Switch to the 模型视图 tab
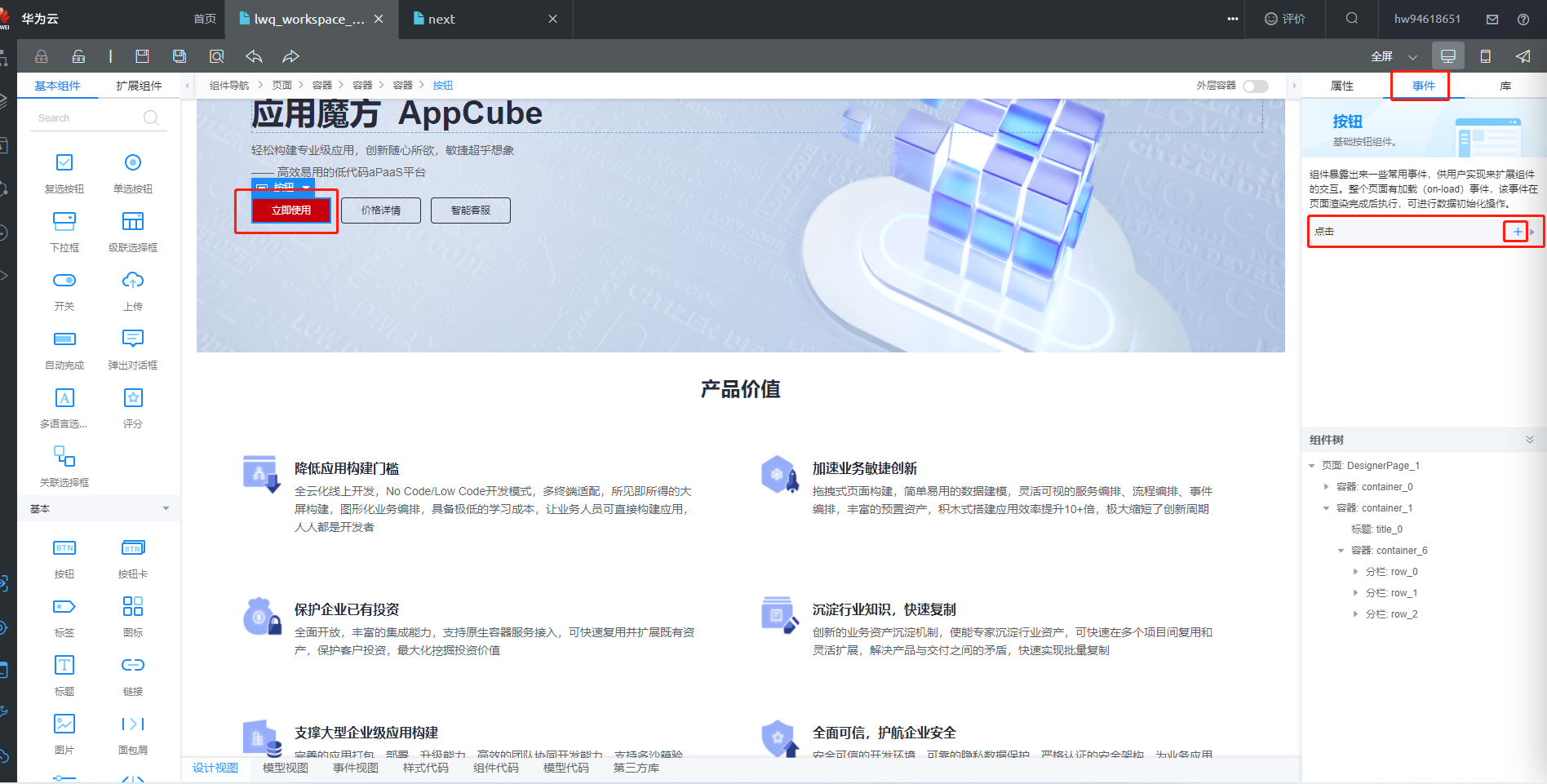This screenshot has height=784, width=1547. point(286,768)
